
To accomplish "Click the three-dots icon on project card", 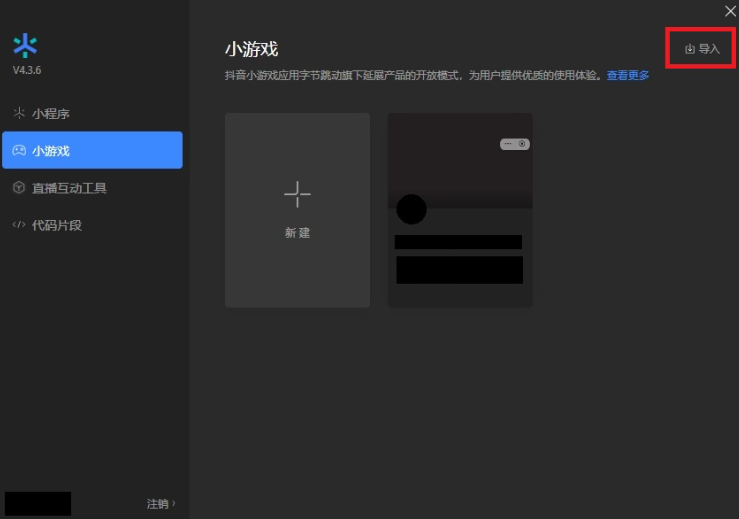I will tap(508, 144).
